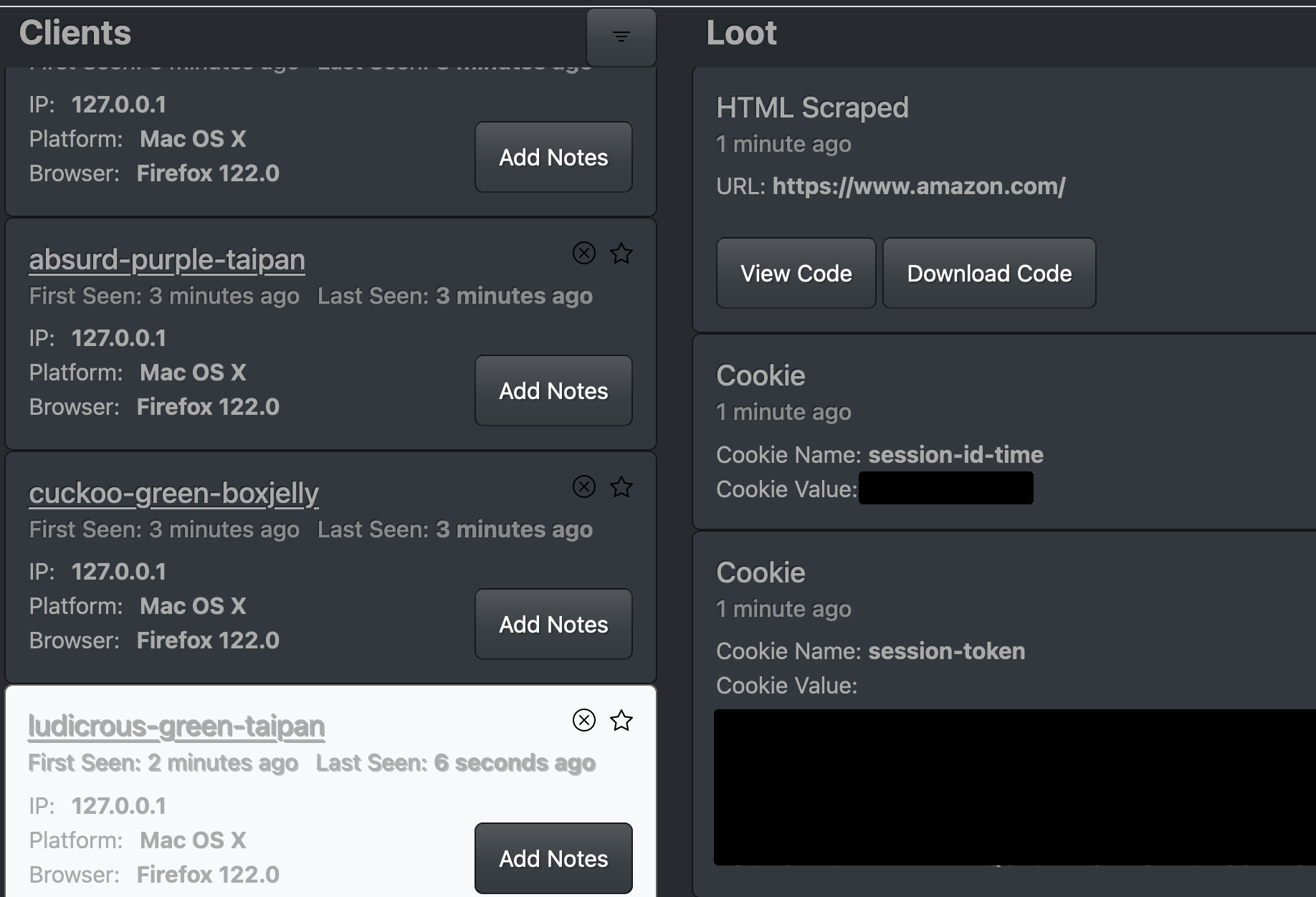Download the scraped HTML code
This screenshot has width=1316, height=897.
pos(989,274)
